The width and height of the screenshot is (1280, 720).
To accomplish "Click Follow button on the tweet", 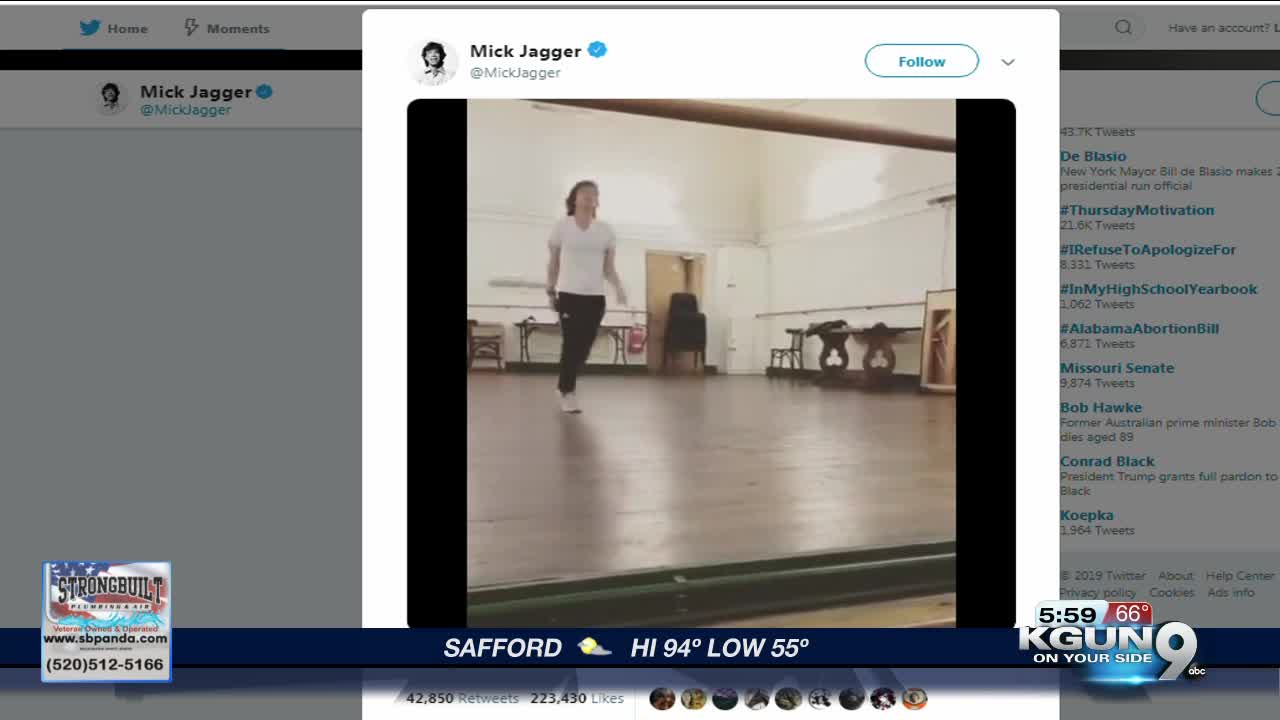I will 921,61.
